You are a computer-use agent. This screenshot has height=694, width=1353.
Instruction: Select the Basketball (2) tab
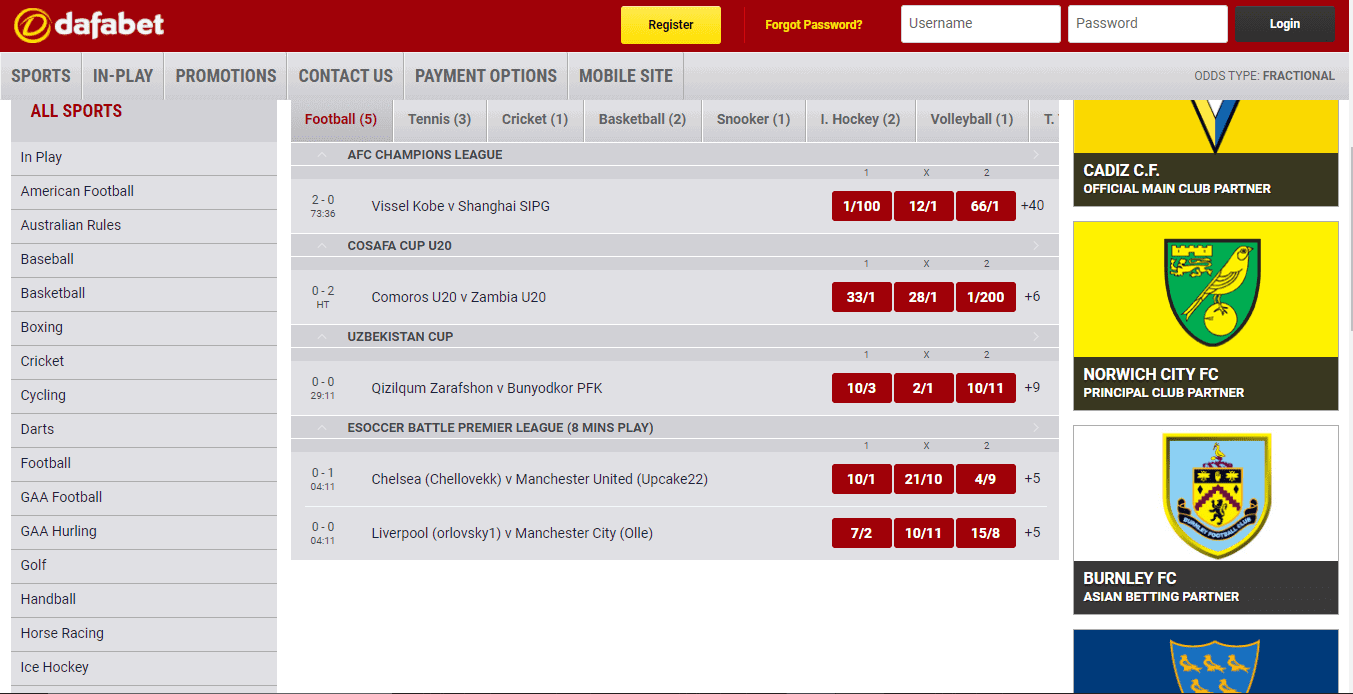[x=642, y=119]
